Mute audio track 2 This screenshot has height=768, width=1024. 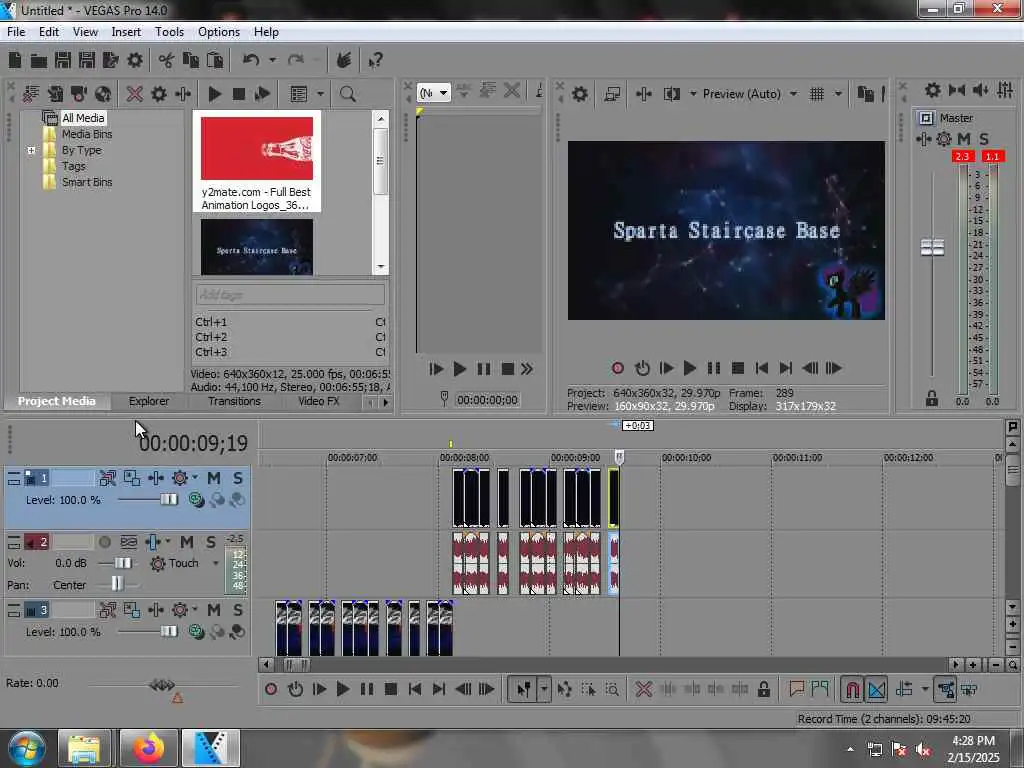(x=187, y=542)
